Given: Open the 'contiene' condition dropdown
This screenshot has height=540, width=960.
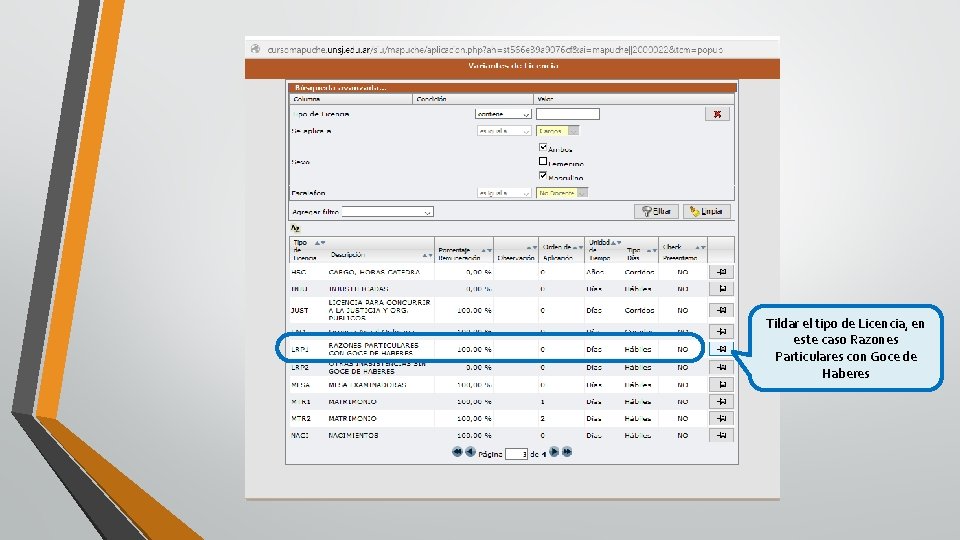Looking at the screenshot, I should pos(503,114).
